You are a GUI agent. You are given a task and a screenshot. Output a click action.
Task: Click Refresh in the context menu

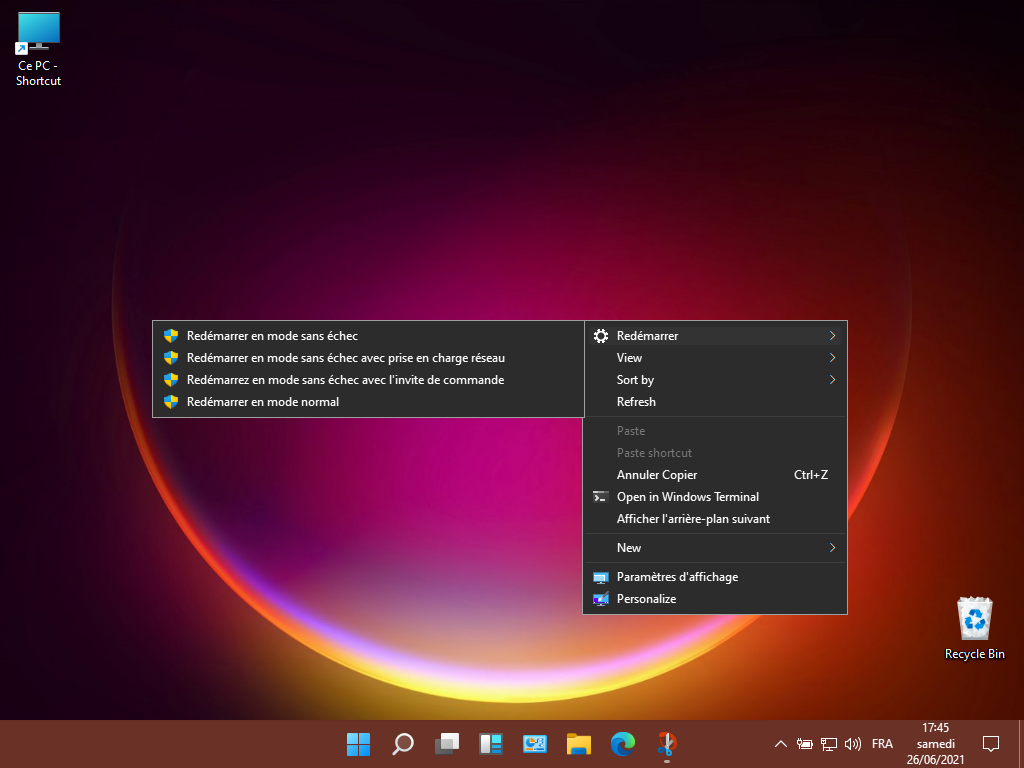pos(637,402)
